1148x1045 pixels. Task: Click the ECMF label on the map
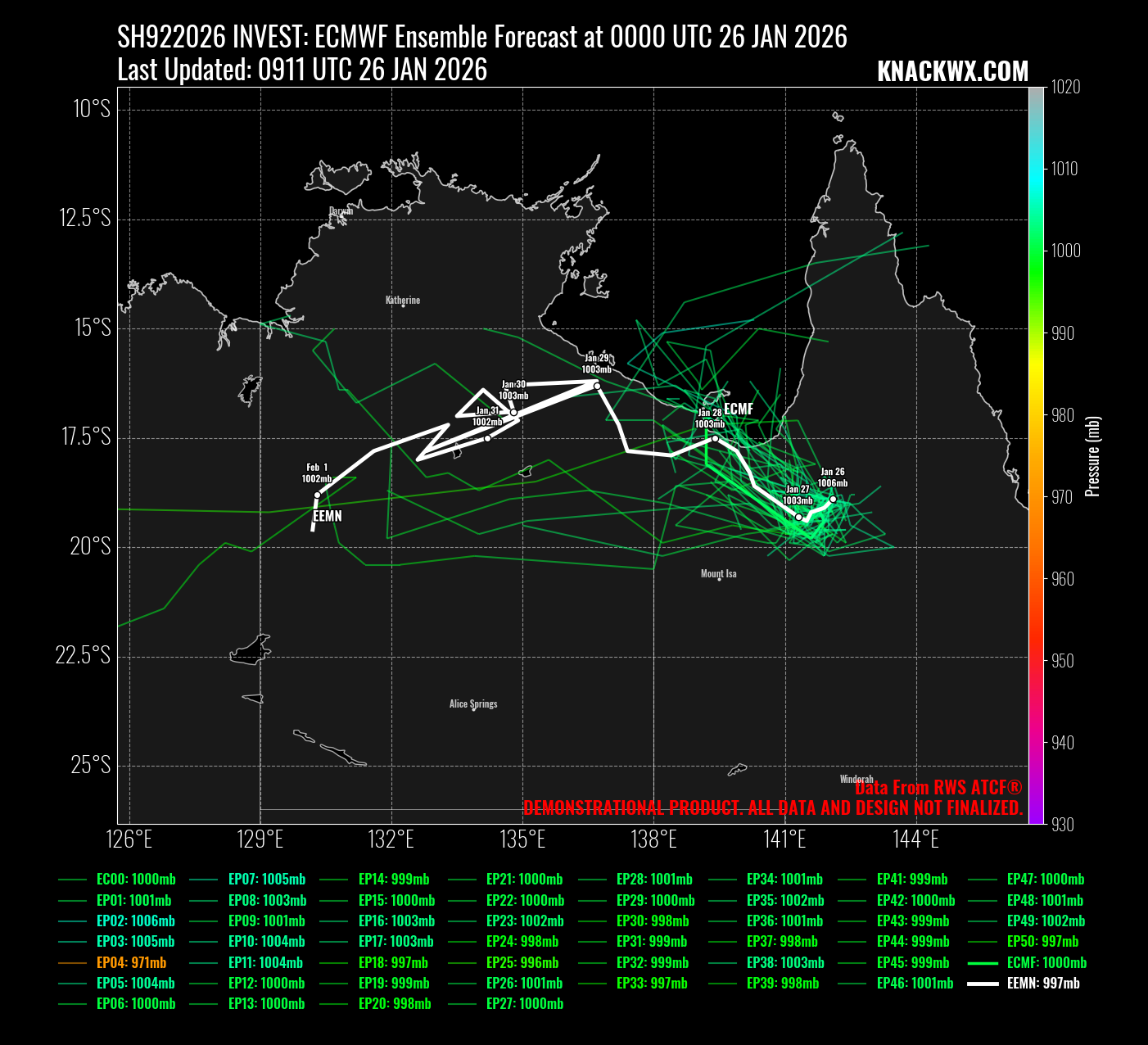739,409
